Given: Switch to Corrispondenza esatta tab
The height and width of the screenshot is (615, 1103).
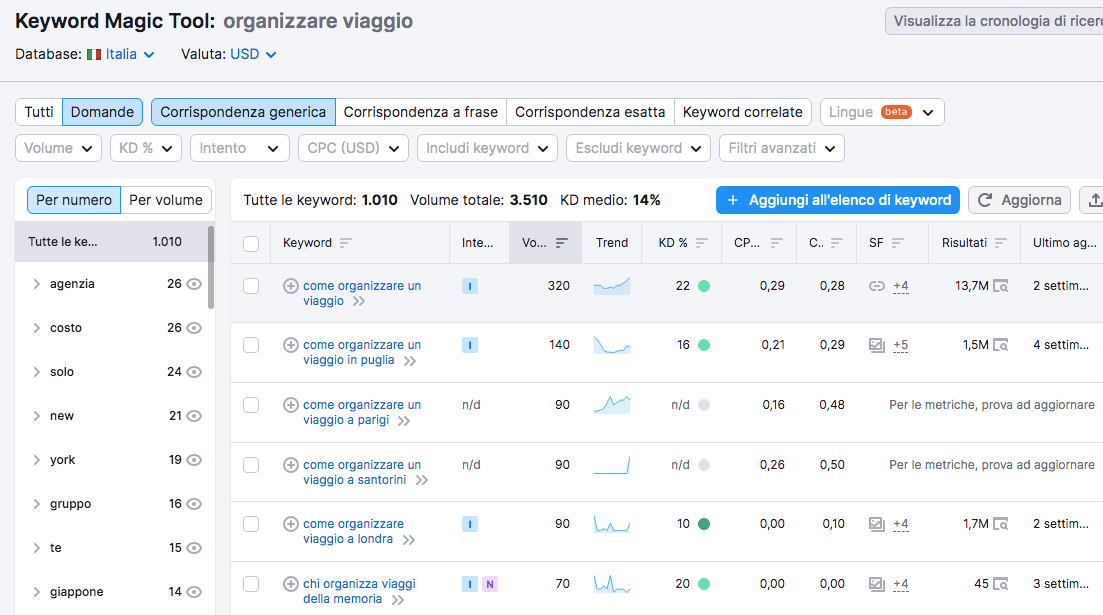Looking at the screenshot, I should coord(590,112).
